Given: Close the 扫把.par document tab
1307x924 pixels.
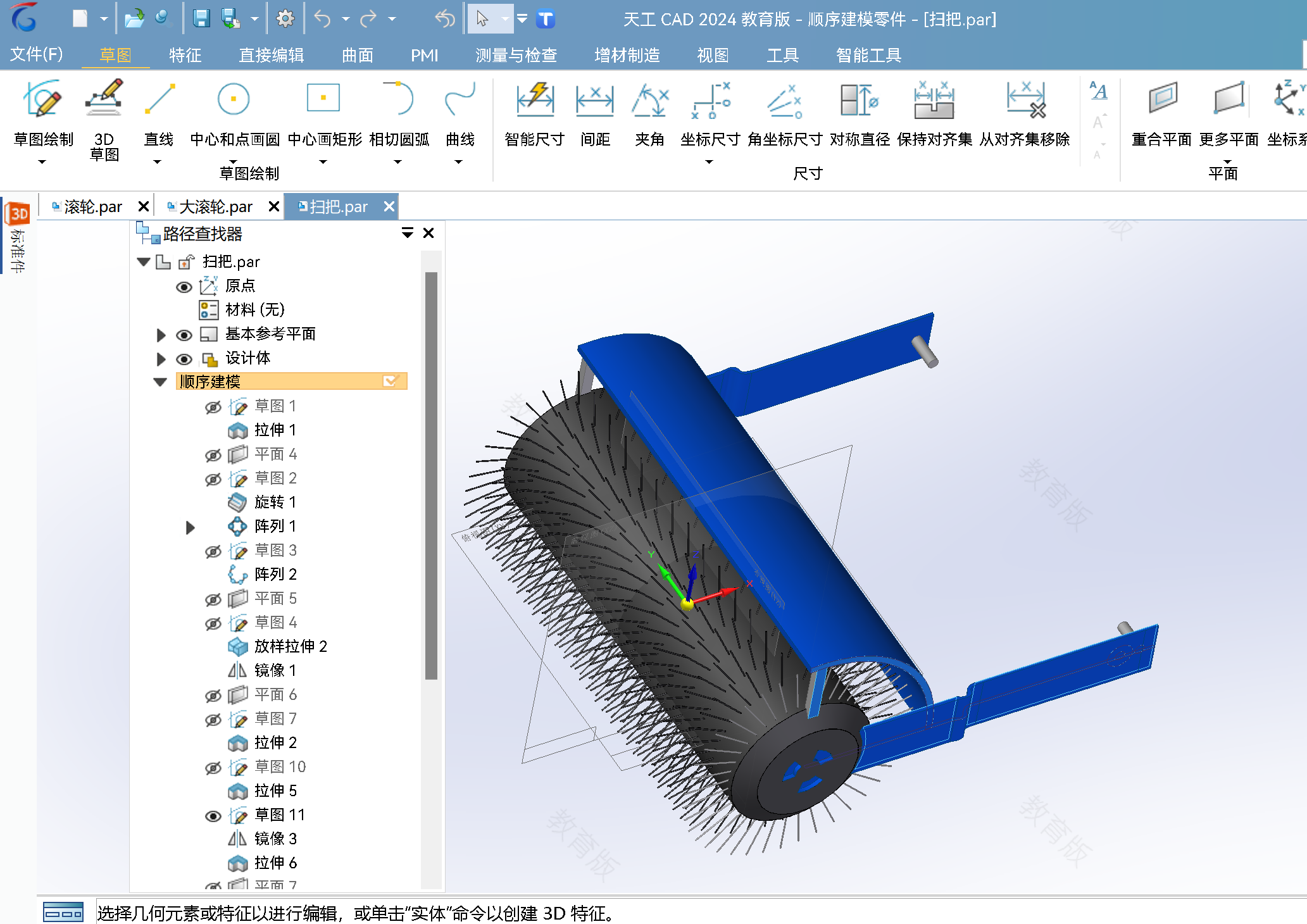Looking at the screenshot, I should (389, 206).
